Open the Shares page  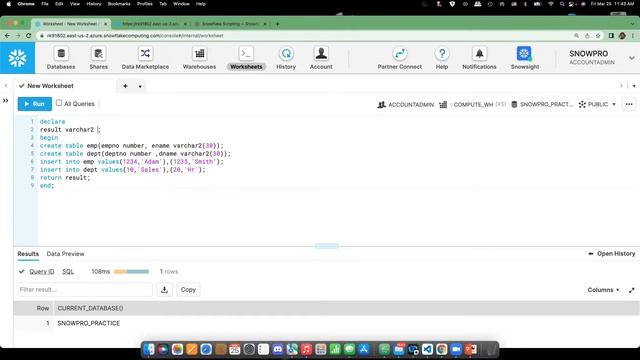pyautogui.click(x=98, y=58)
